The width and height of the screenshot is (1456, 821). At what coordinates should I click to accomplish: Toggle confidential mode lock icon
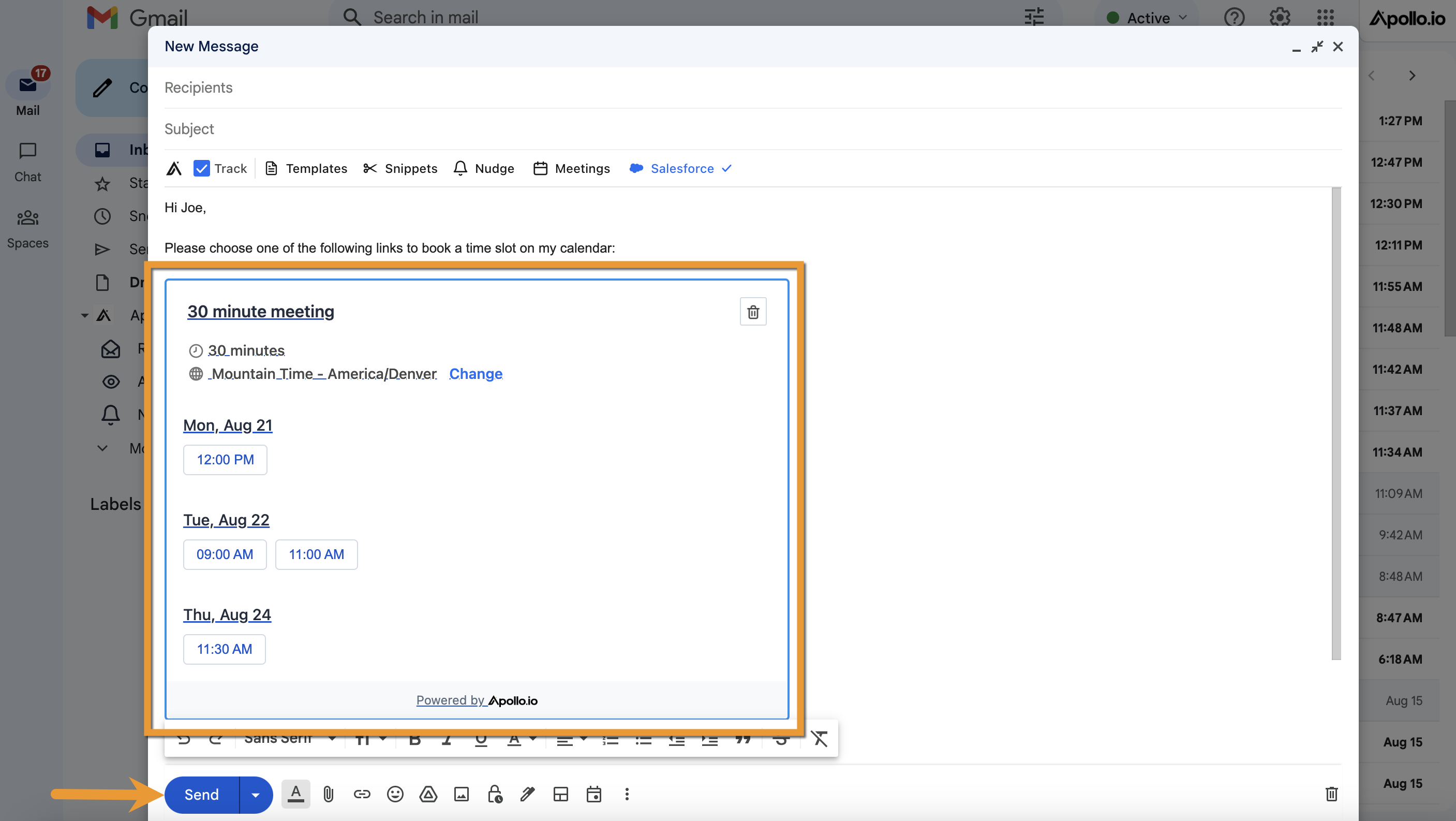(495, 795)
